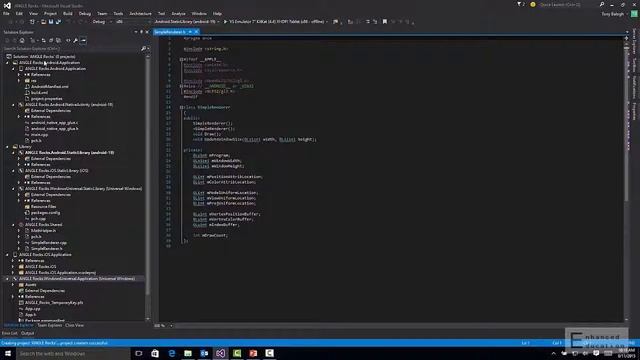Open the Error List tab
640x360 pixels.
pyautogui.click(x=9, y=333)
